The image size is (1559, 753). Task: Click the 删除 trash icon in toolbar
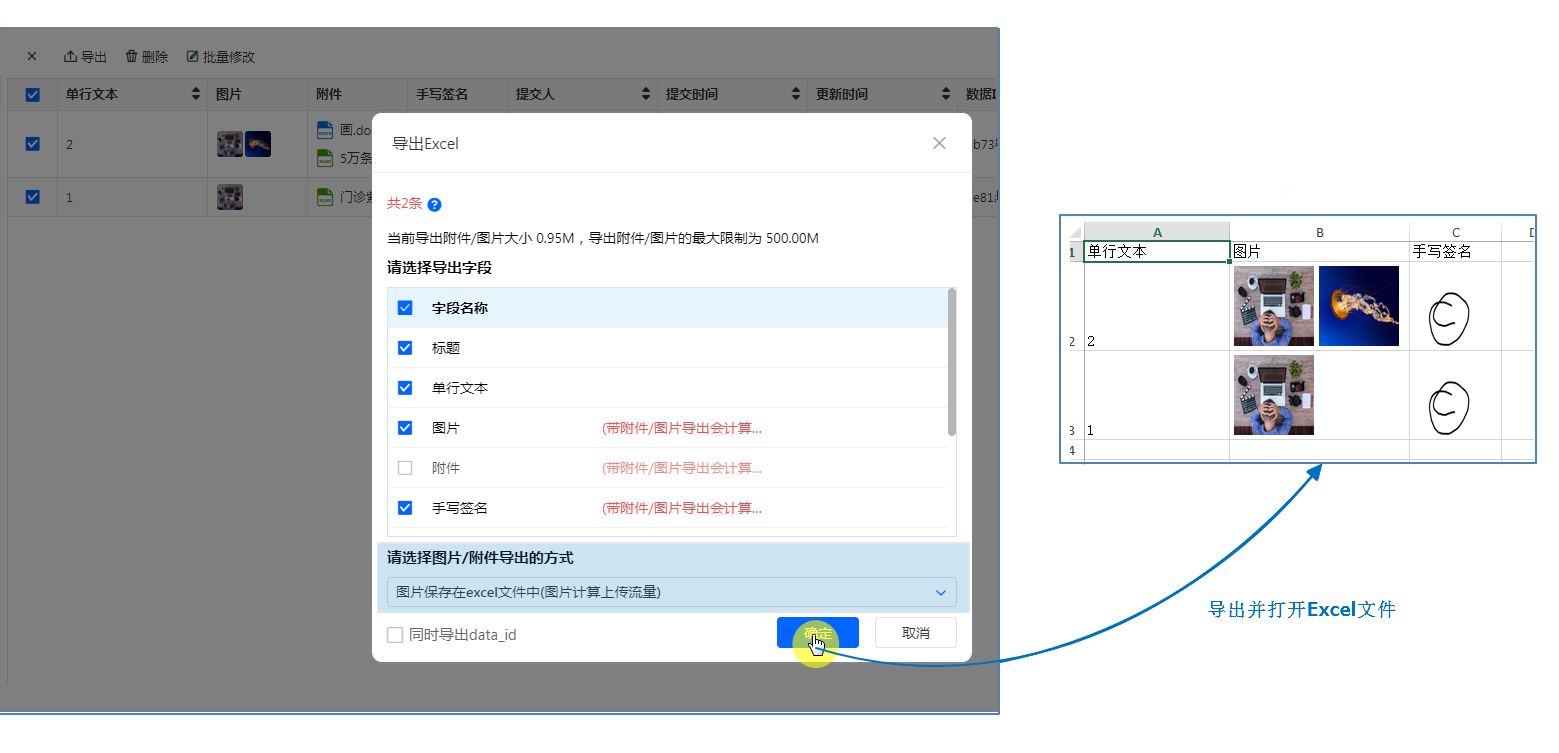click(x=131, y=57)
